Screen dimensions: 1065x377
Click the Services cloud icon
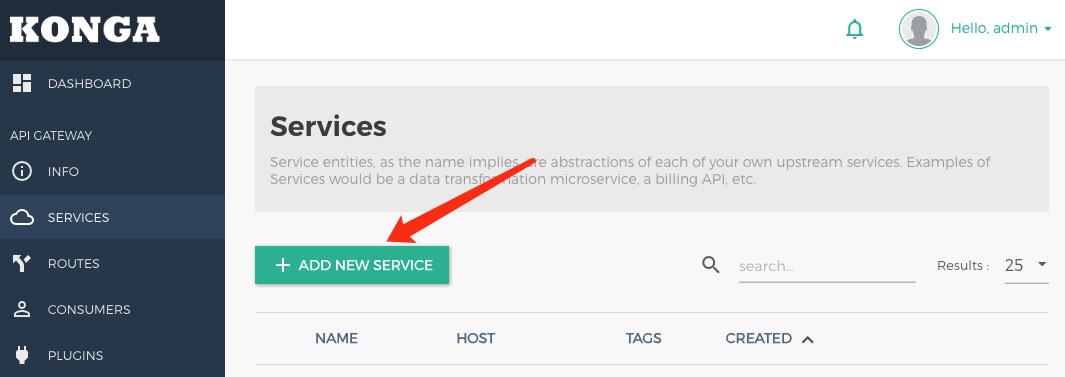(x=22, y=217)
